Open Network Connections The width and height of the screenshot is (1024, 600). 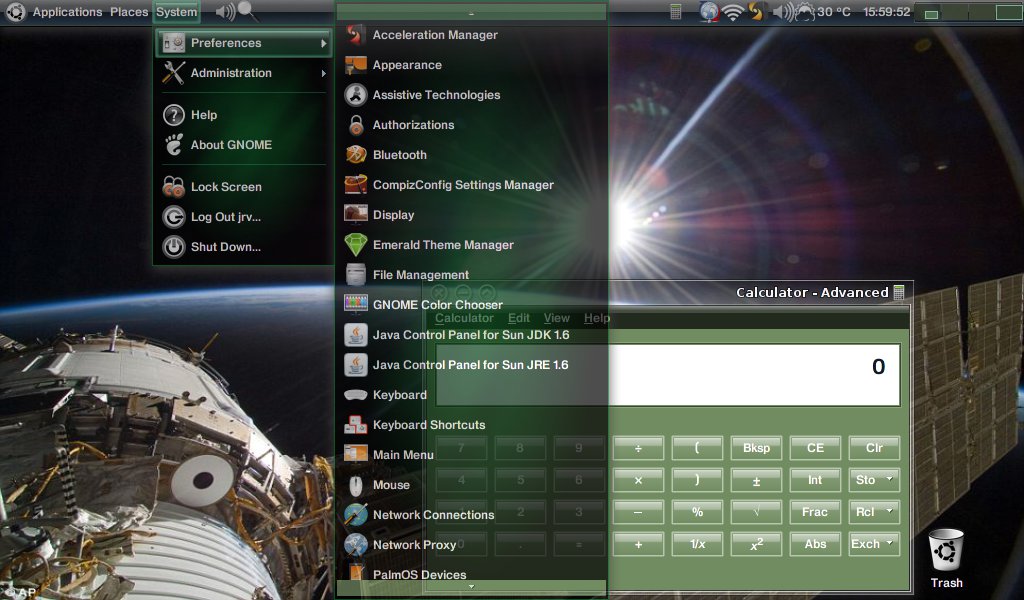tap(472, 515)
